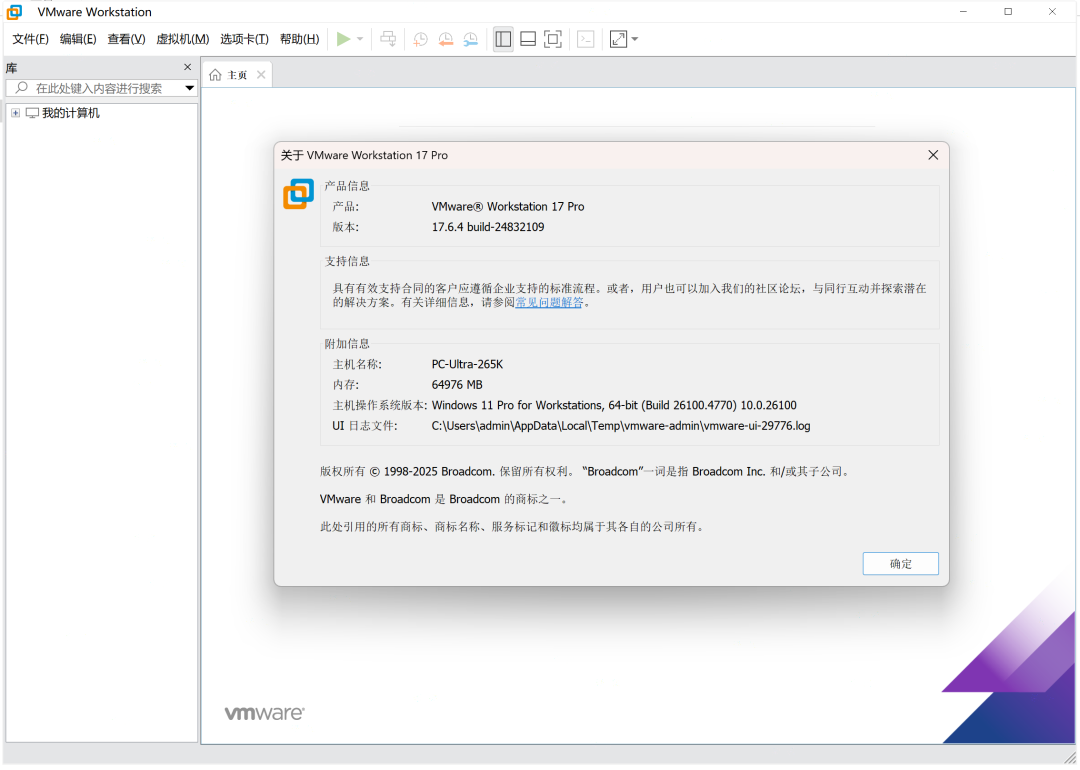Click the stretch guest display icon
This screenshot has height=770, width=1080.
point(618,39)
